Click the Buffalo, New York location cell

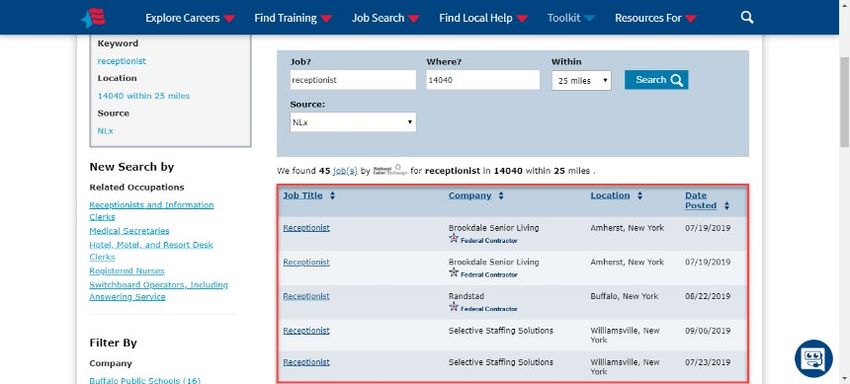(624, 296)
